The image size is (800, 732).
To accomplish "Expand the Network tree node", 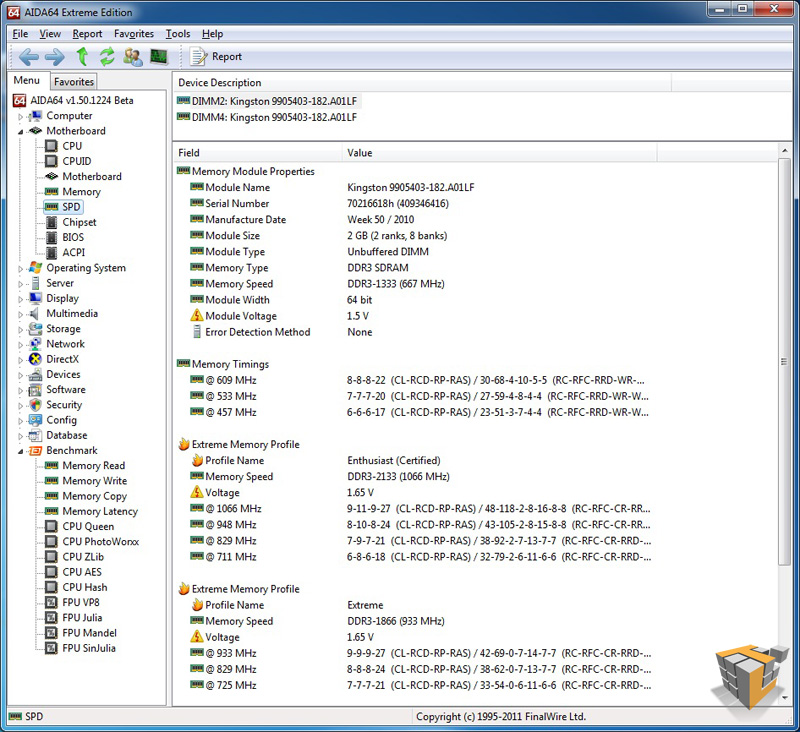I will [x=20, y=345].
